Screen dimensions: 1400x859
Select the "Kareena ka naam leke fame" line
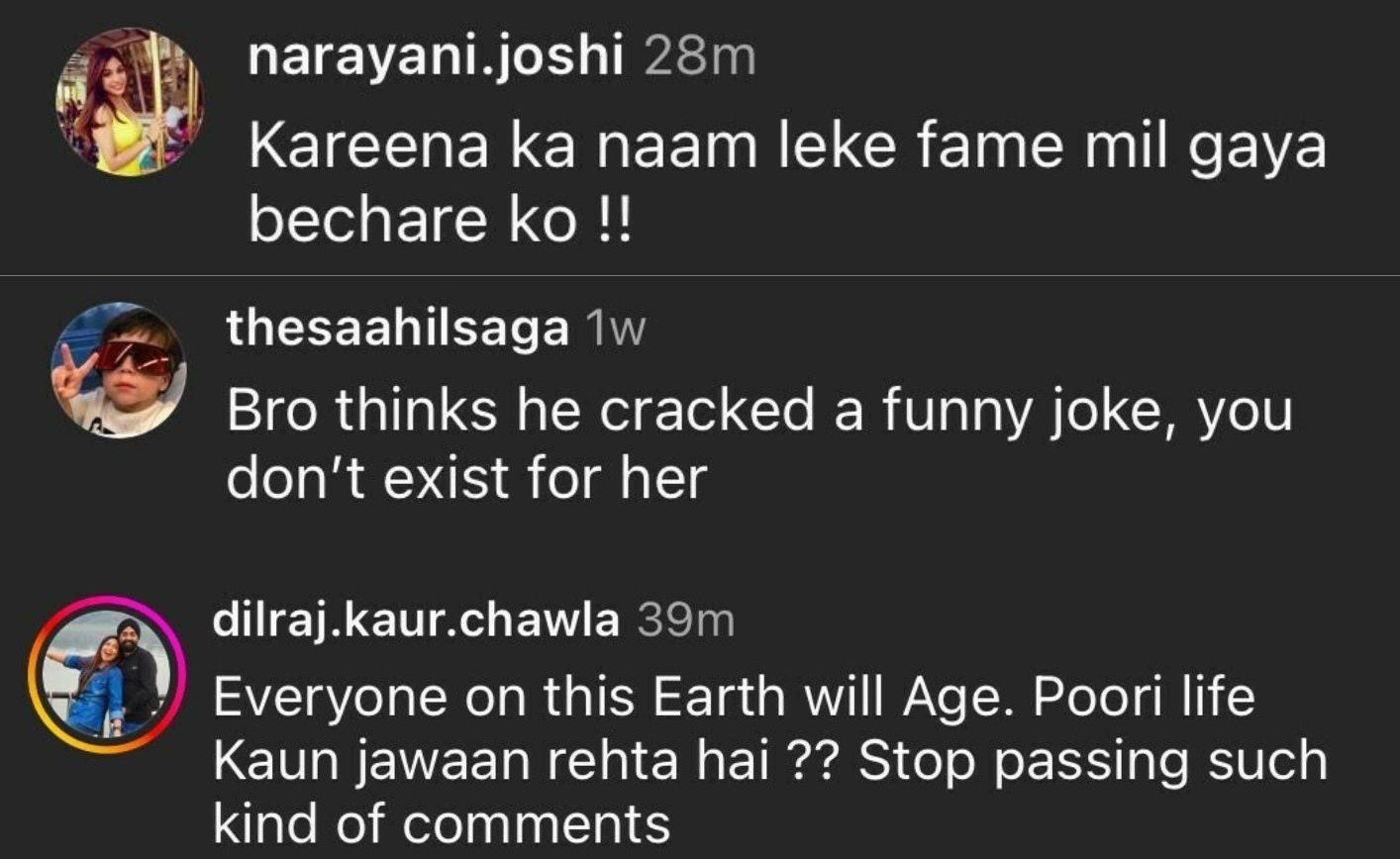(786, 149)
